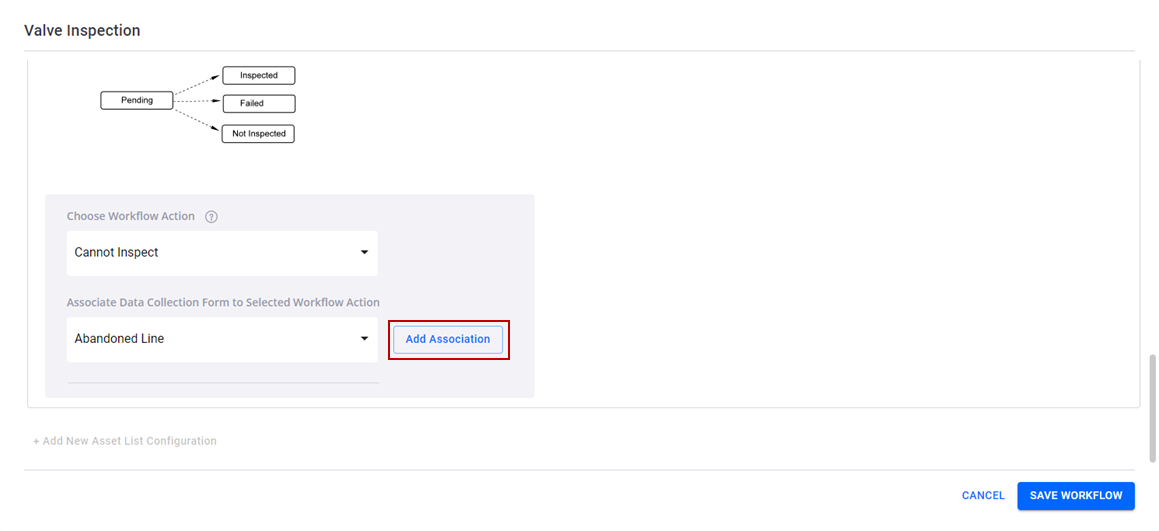Click the Valve Inspection heading
Viewport: 1159px width, 531px height.
click(x=82, y=31)
